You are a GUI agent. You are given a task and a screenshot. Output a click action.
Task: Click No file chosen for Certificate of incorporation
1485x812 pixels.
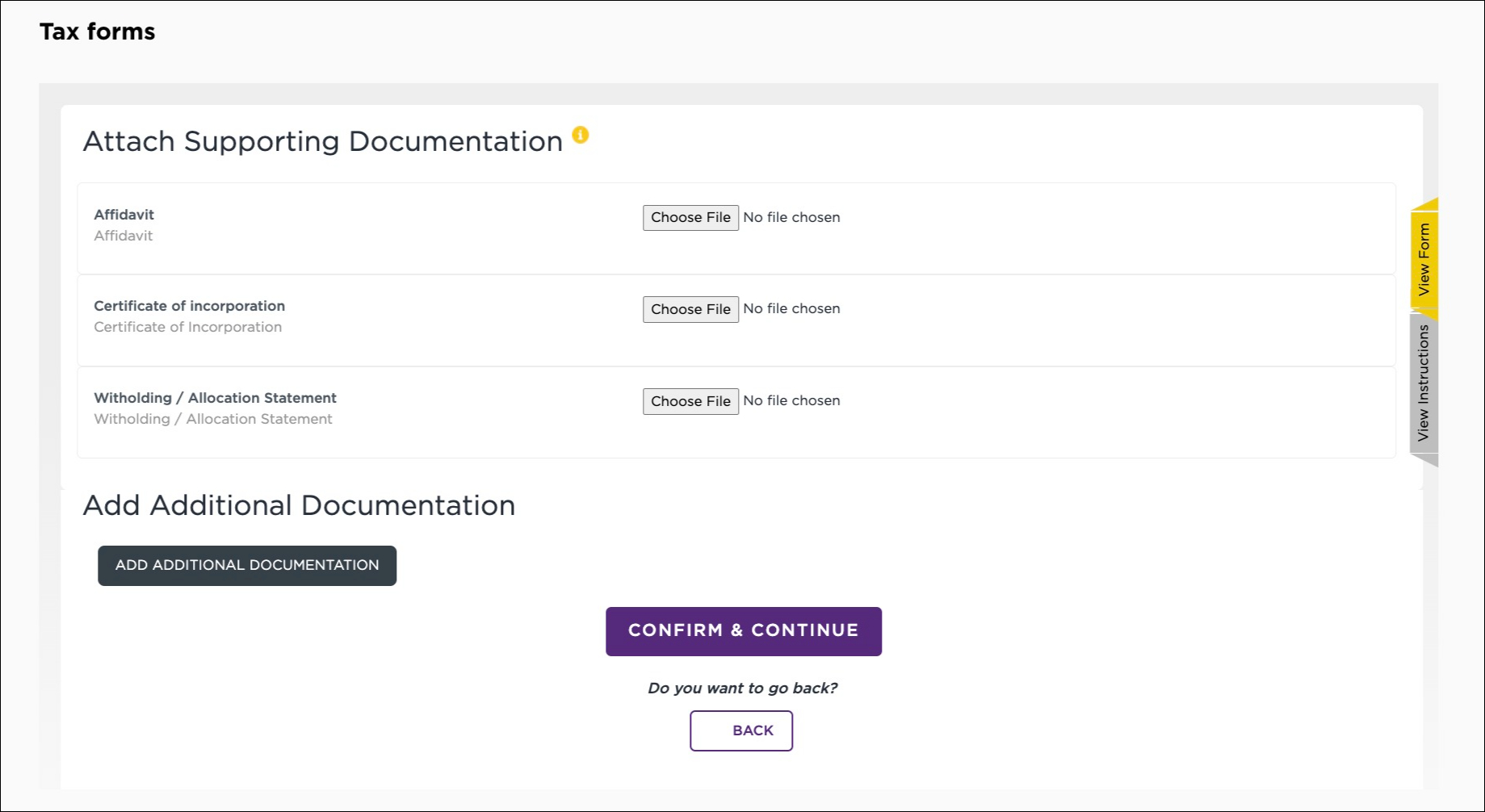click(x=791, y=308)
